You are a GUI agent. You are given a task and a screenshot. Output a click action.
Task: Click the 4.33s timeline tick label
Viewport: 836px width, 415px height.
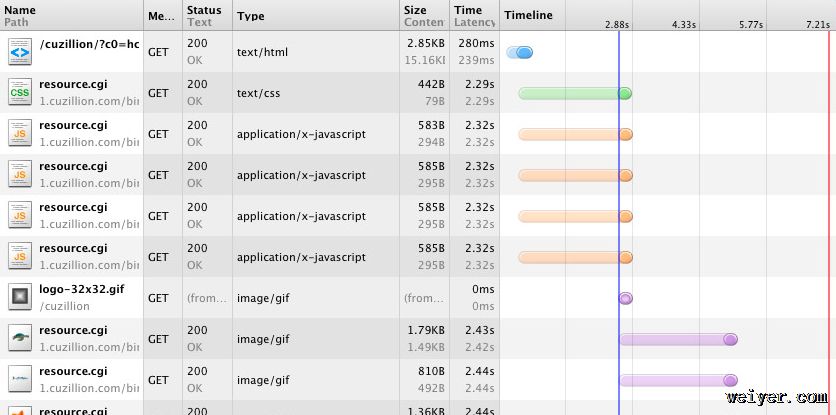pos(684,25)
